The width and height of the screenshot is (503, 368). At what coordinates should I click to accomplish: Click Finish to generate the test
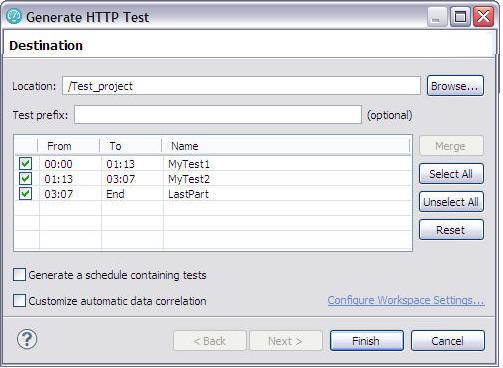click(x=367, y=341)
